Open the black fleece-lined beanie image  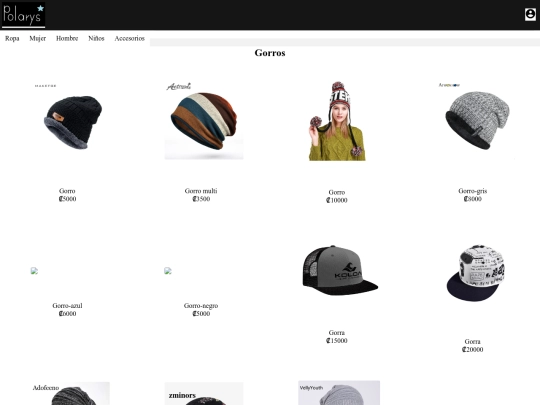tap(70, 121)
